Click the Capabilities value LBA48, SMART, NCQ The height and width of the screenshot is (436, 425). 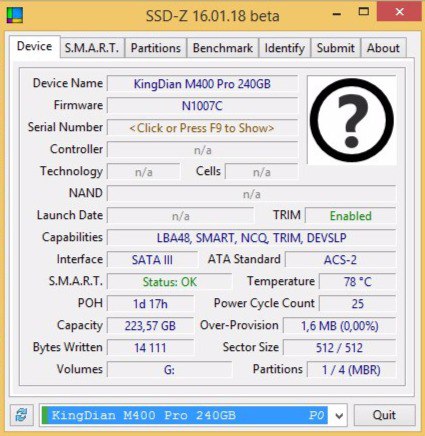[x=252, y=238]
